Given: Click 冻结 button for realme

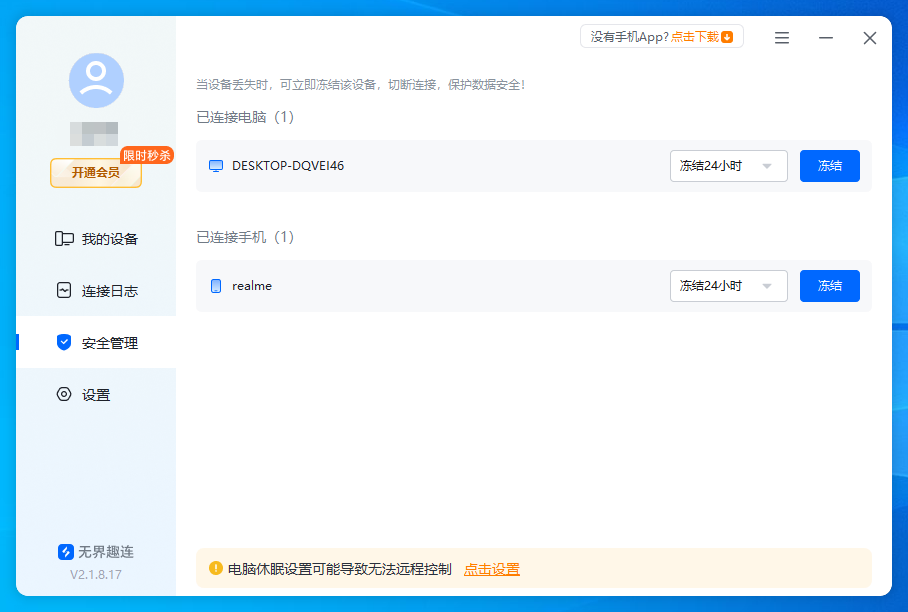Looking at the screenshot, I should click(x=829, y=286).
